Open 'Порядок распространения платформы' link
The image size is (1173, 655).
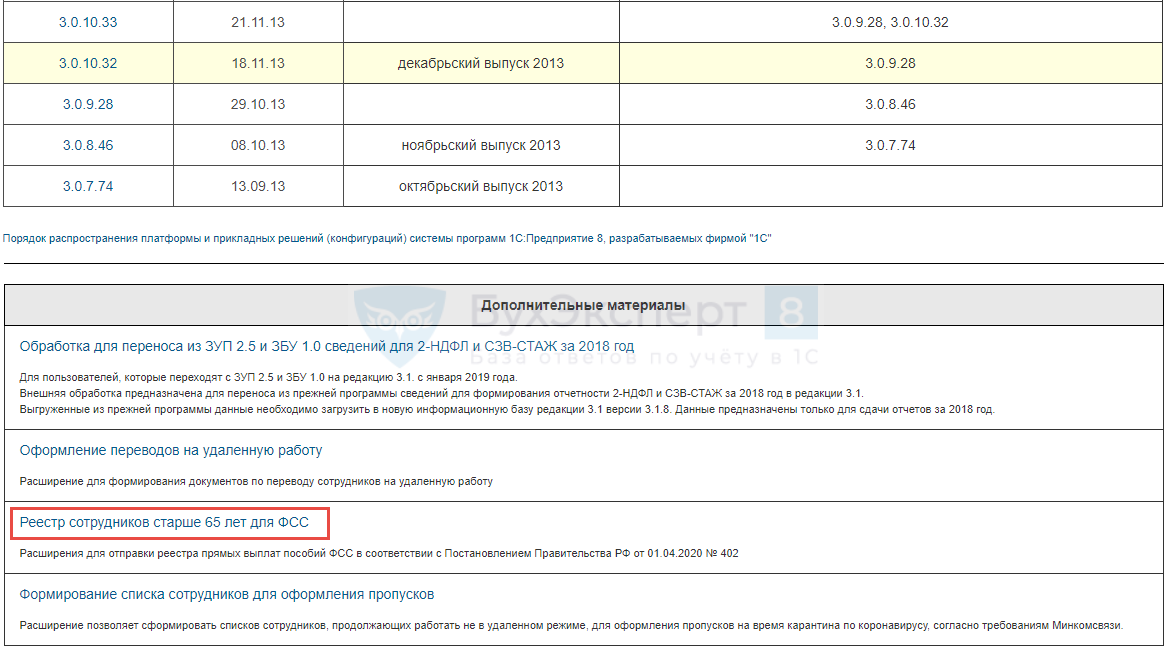coord(387,238)
